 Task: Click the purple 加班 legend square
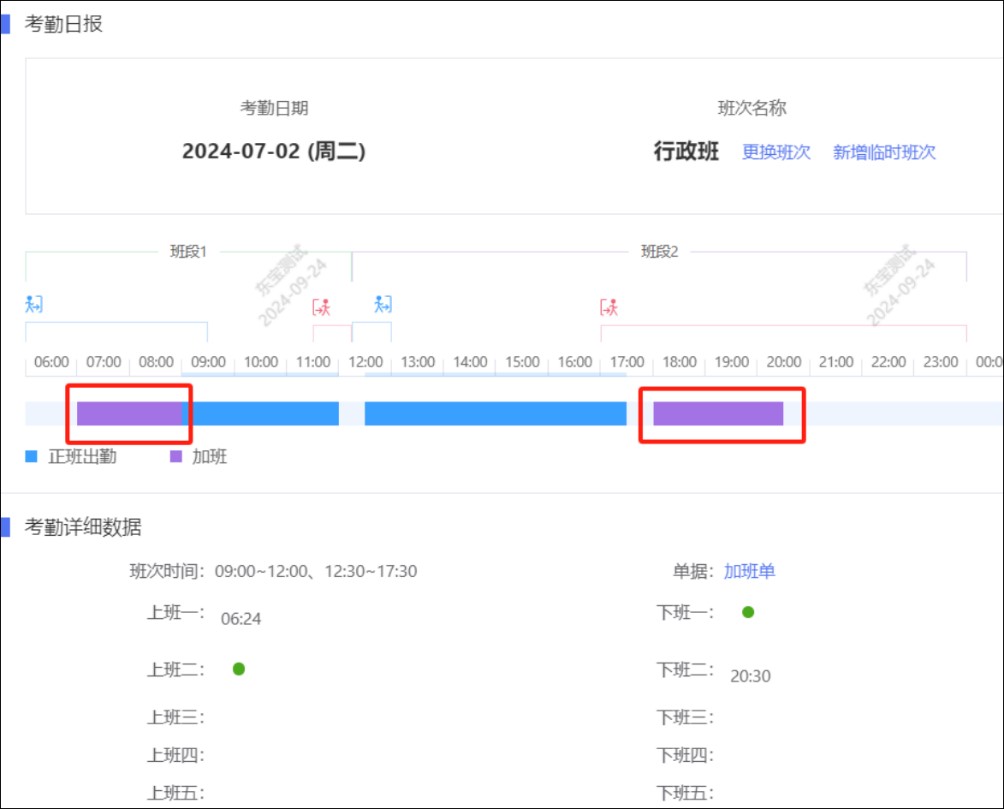[176, 456]
